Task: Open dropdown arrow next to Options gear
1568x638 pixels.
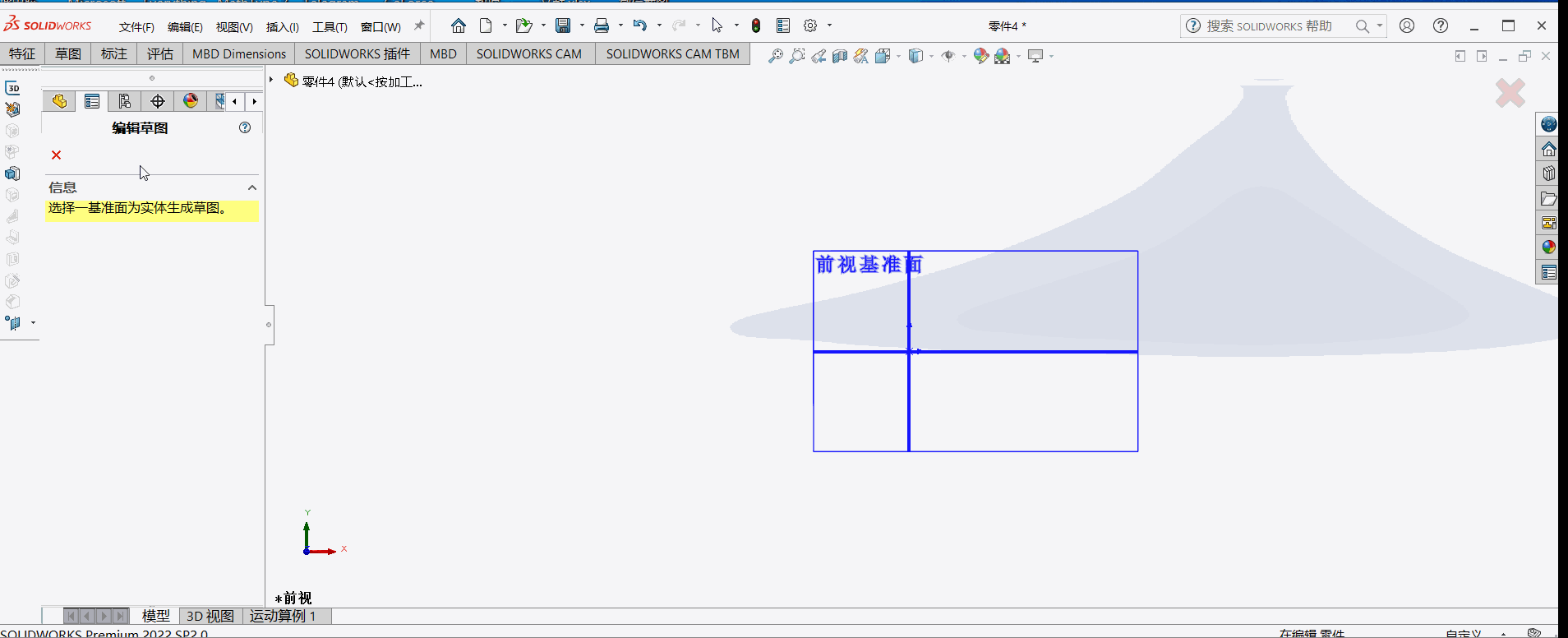Action: (829, 25)
